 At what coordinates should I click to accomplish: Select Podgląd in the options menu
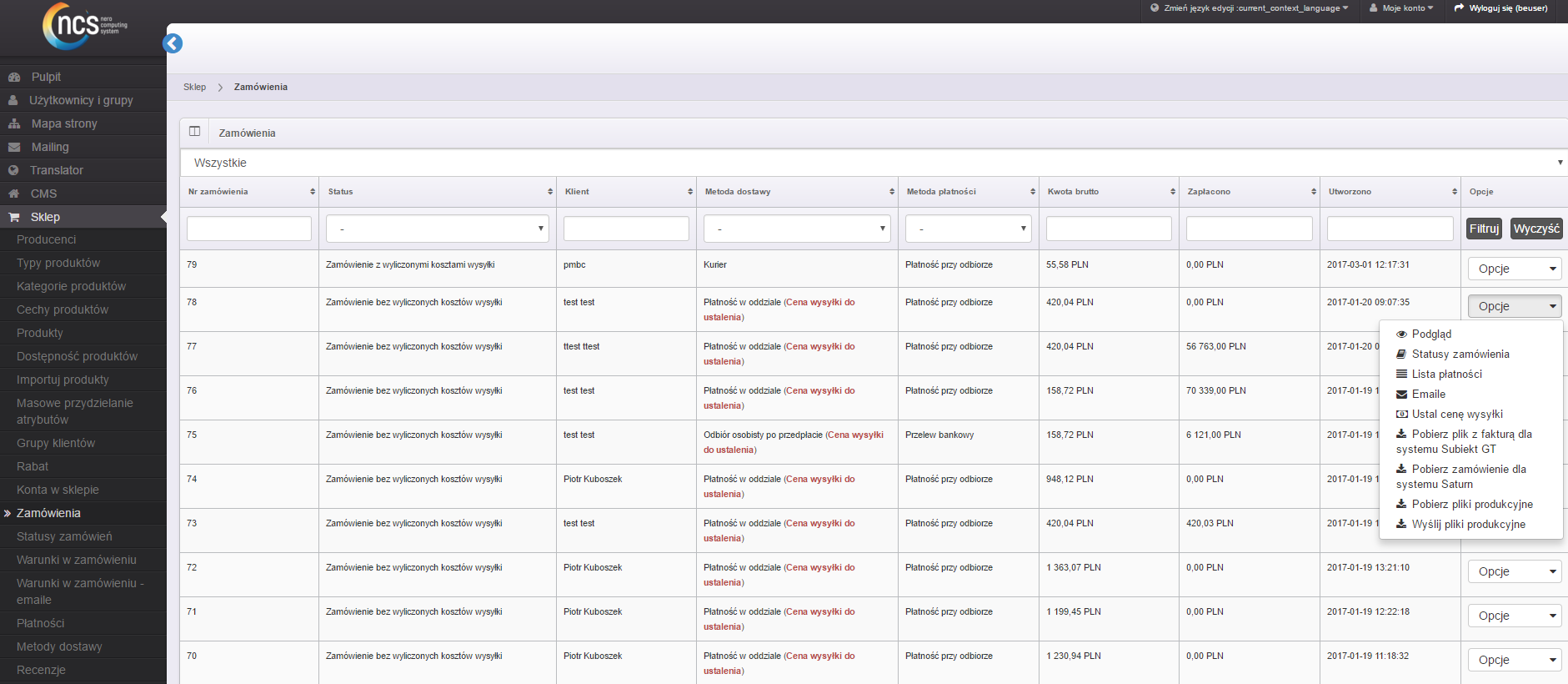pyautogui.click(x=1430, y=334)
